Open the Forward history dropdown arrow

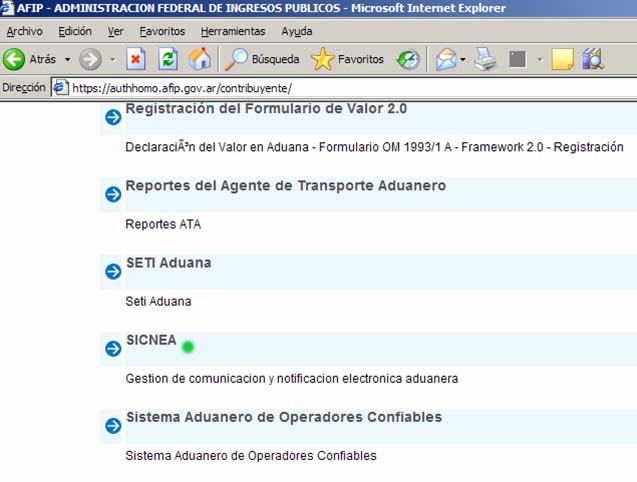113,59
